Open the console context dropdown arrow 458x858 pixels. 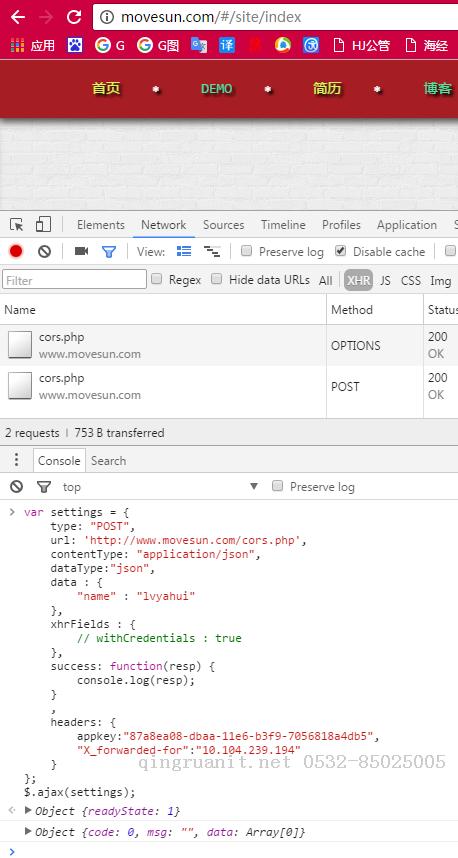(253, 486)
